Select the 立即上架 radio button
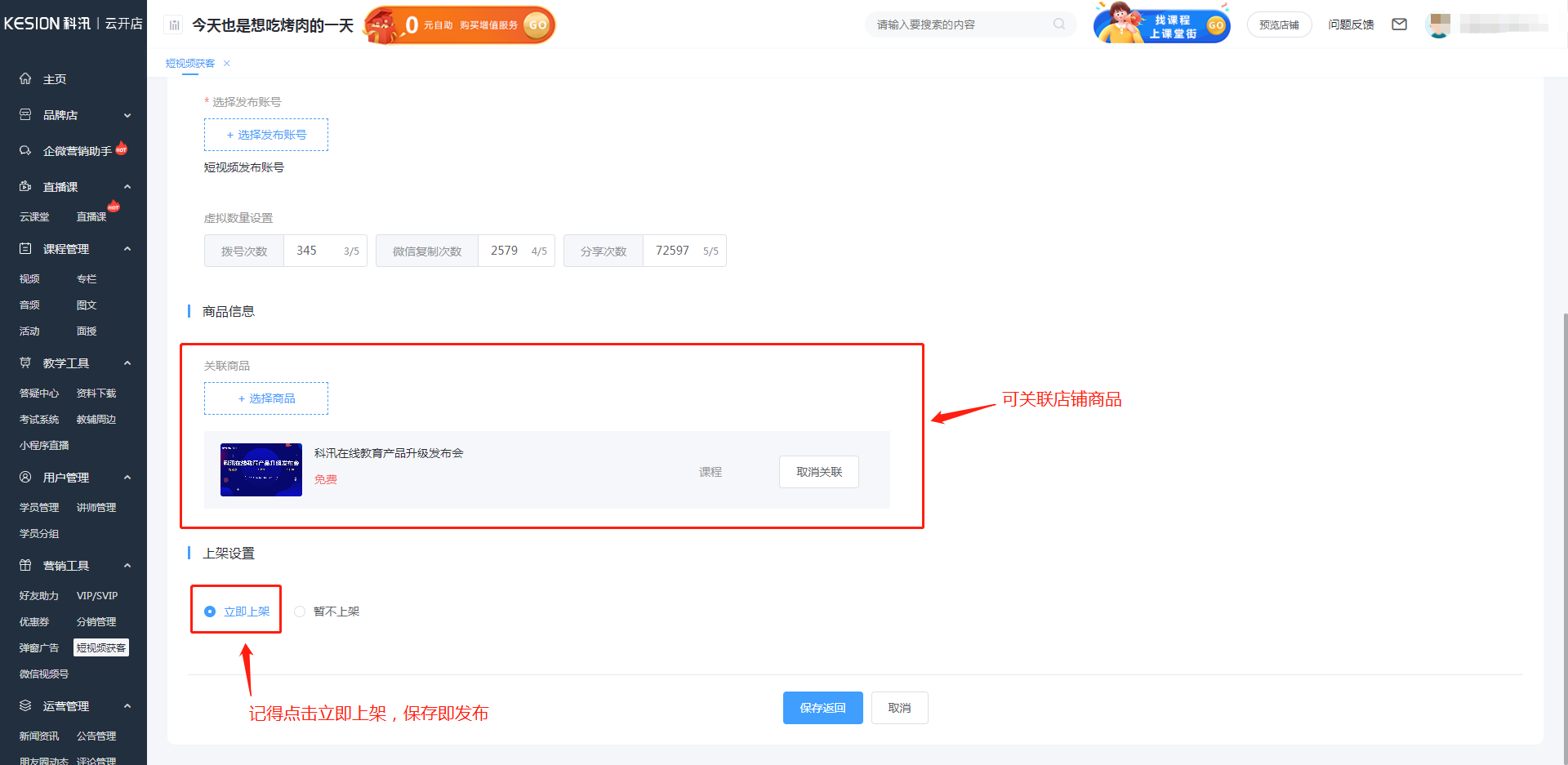 [210, 612]
